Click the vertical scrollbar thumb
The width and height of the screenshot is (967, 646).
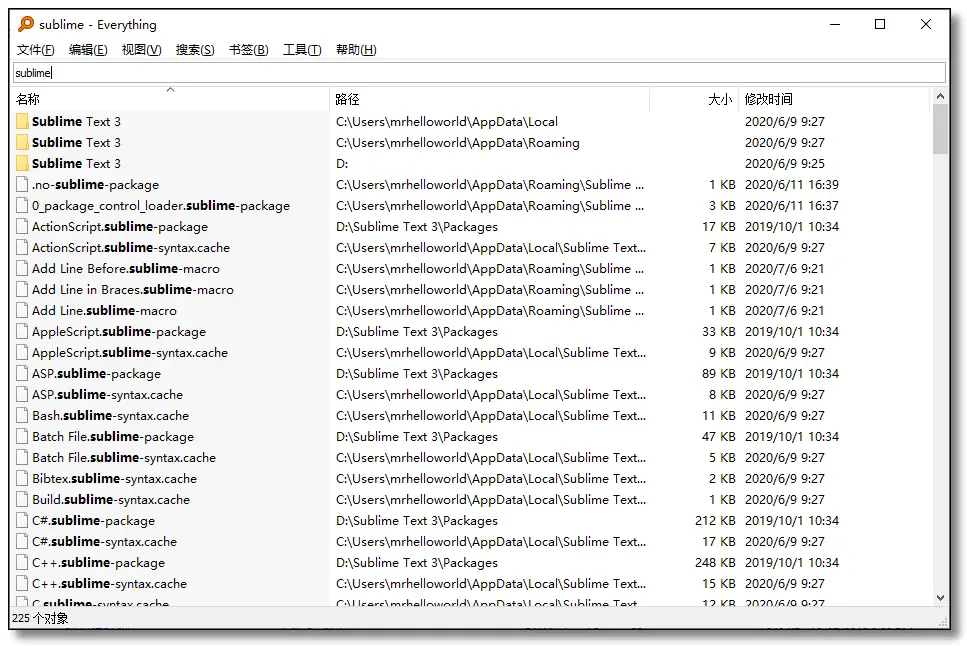coord(940,129)
